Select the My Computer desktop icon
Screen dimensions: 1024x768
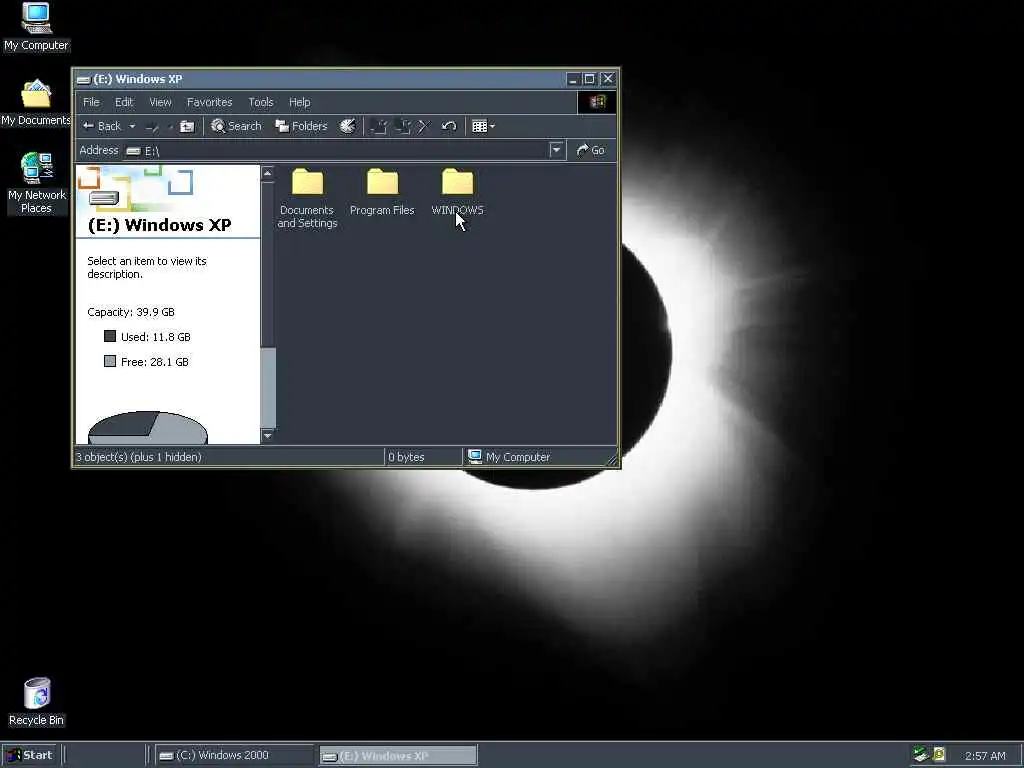pyautogui.click(x=36, y=27)
